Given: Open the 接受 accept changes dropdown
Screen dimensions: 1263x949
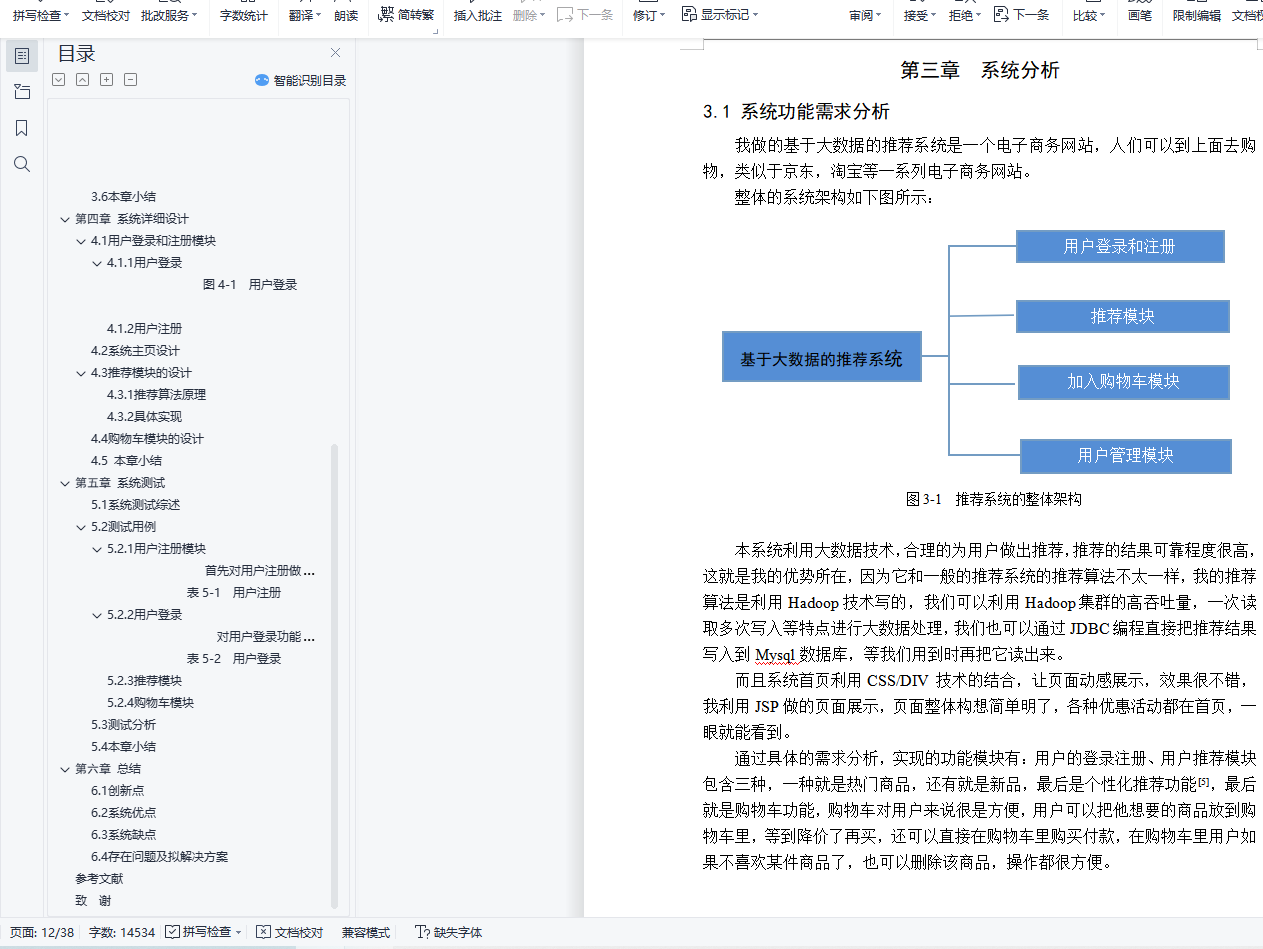Looking at the screenshot, I should click(x=917, y=16).
